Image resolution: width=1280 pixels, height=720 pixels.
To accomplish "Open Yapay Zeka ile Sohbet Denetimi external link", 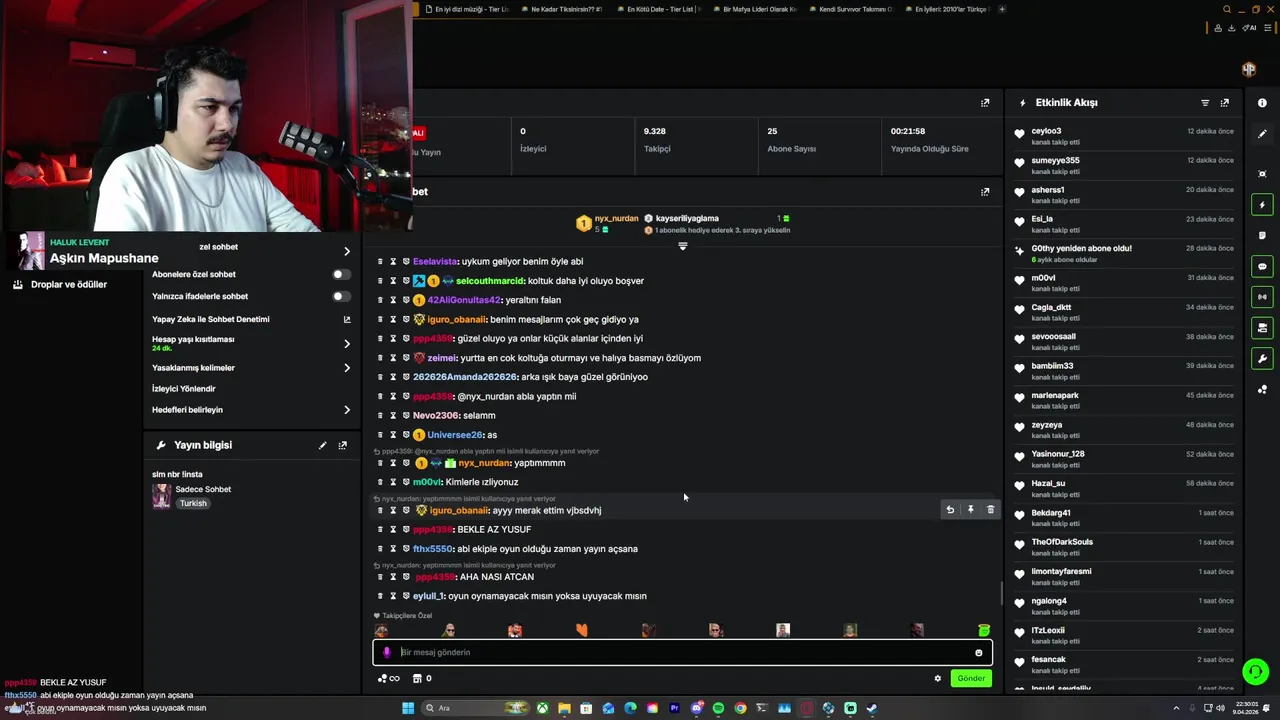I will point(347,320).
